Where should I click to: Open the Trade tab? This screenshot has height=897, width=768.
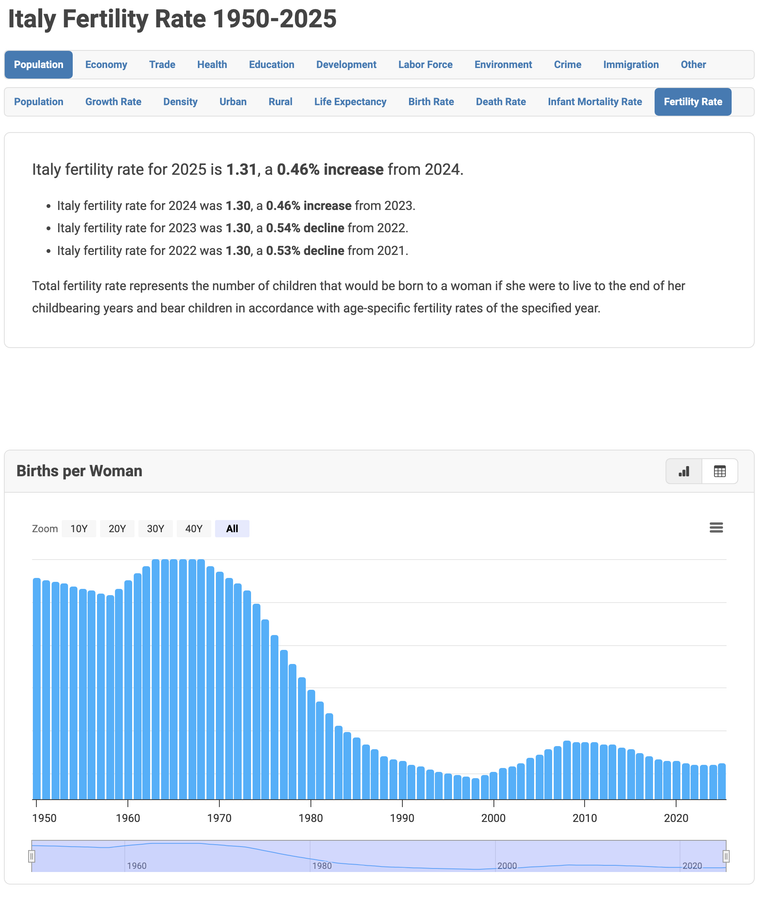pos(164,65)
